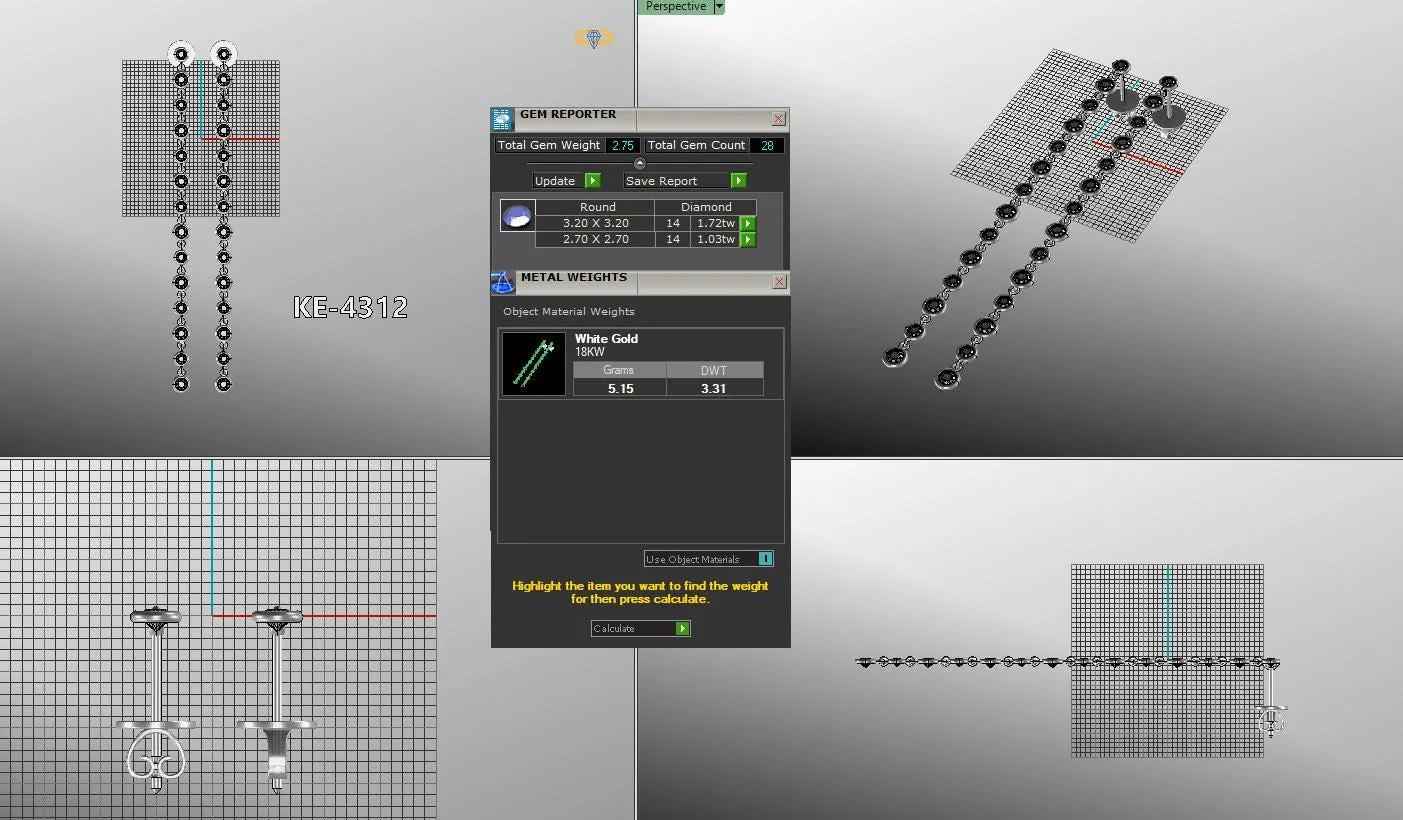Click the Gem Reporter panel icon
The width and height of the screenshot is (1403, 820).
point(502,119)
